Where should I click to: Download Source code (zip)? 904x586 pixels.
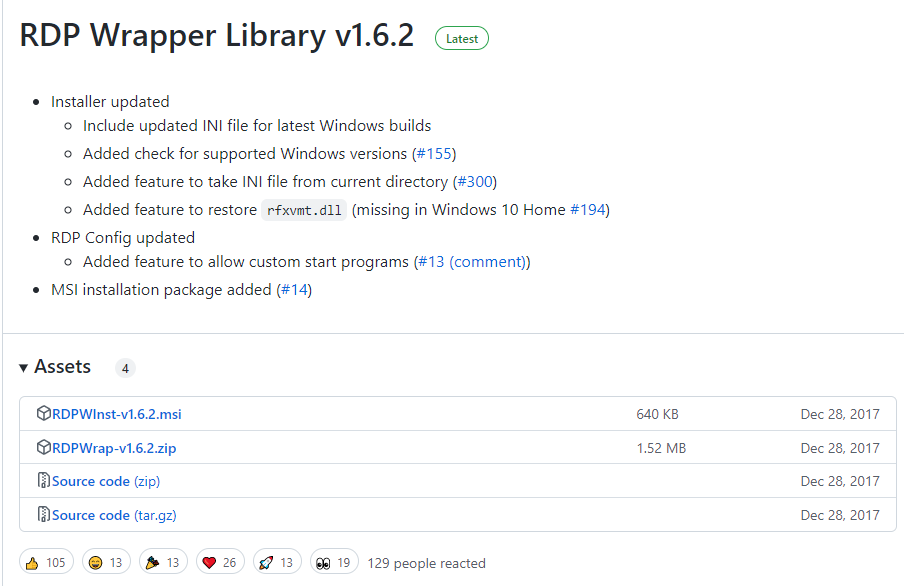(106, 481)
